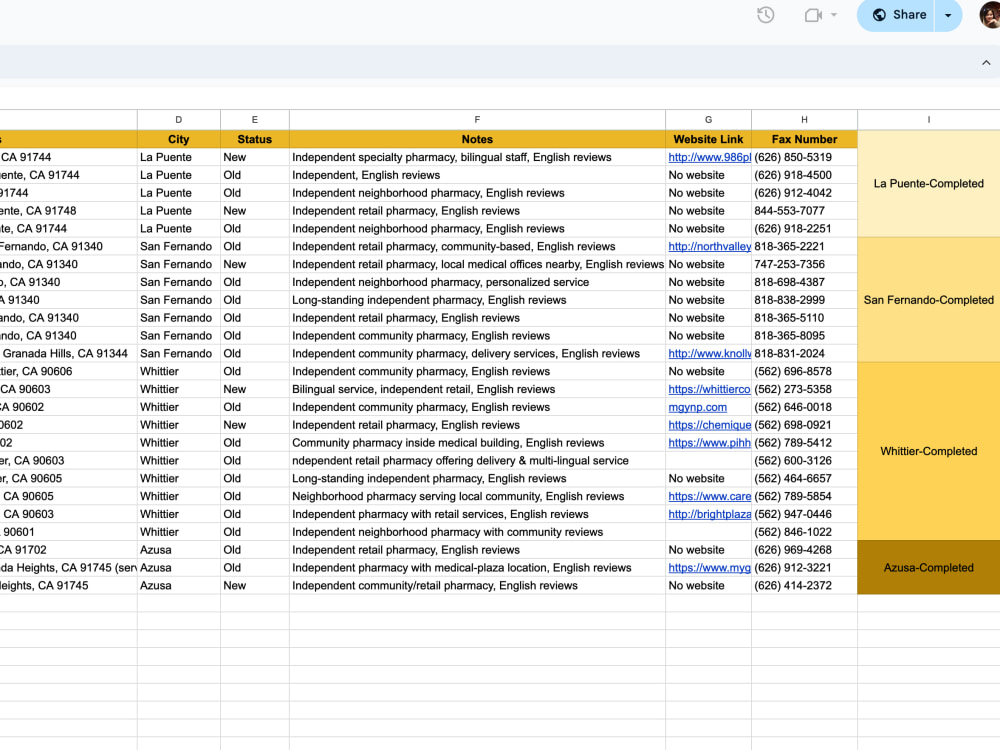Select address cell 'leights, CA 91745'
This screenshot has width=1000, height=750.
point(68,585)
